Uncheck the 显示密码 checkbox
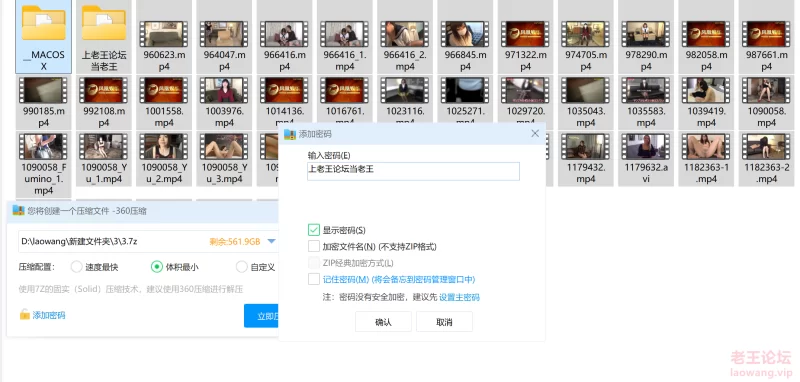The height and width of the screenshot is (382, 800). click(x=314, y=230)
